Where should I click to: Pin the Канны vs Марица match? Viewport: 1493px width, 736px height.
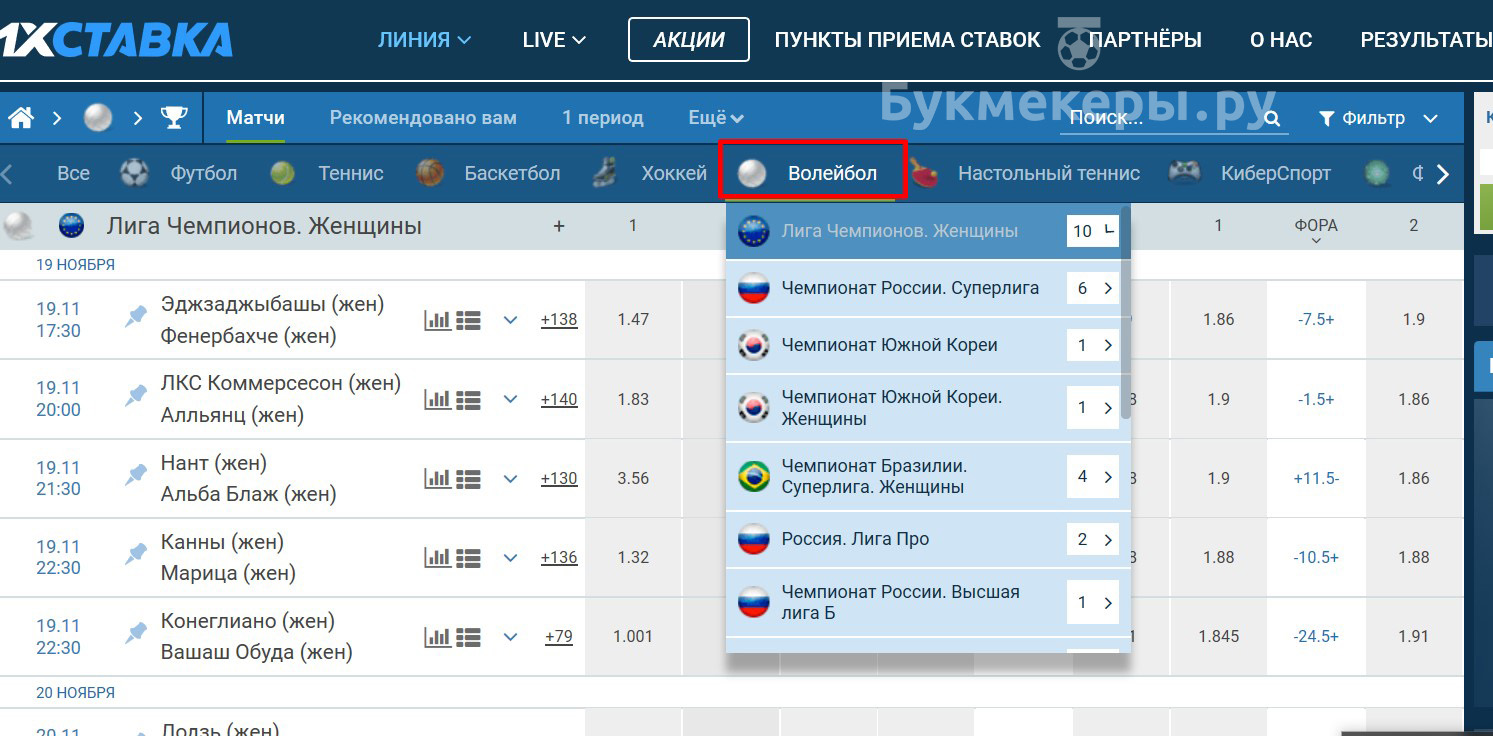point(136,555)
